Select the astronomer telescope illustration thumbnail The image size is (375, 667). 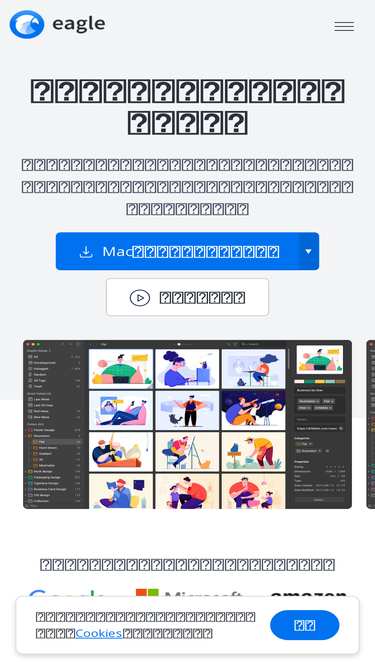(253, 410)
